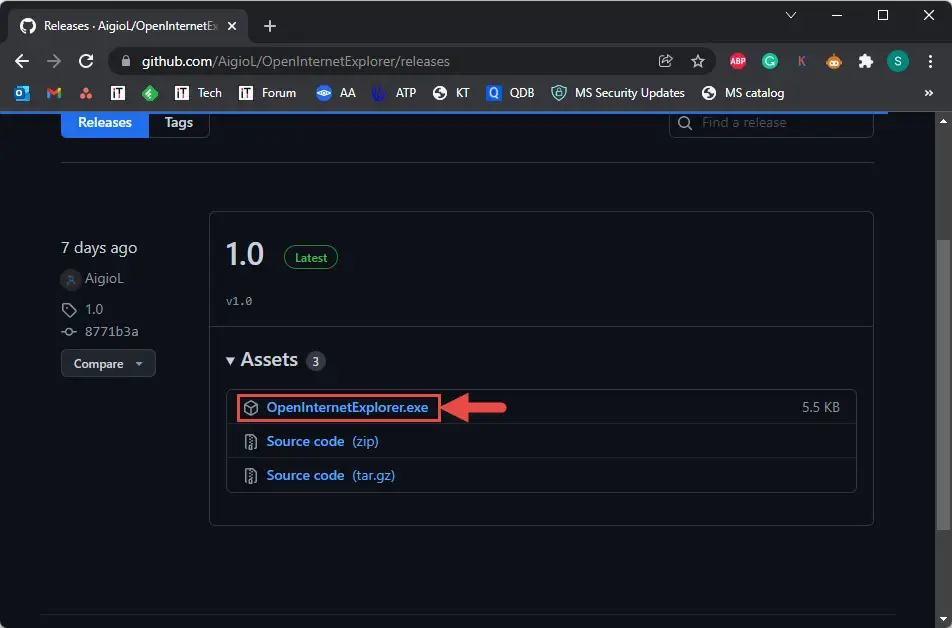Download Source code (tar.gz)

click(x=330, y=476)
